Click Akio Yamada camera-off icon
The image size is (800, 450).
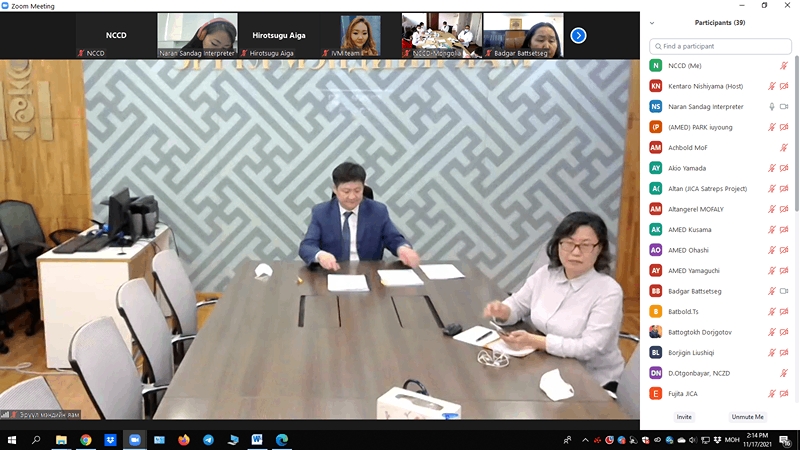[784, 168]
